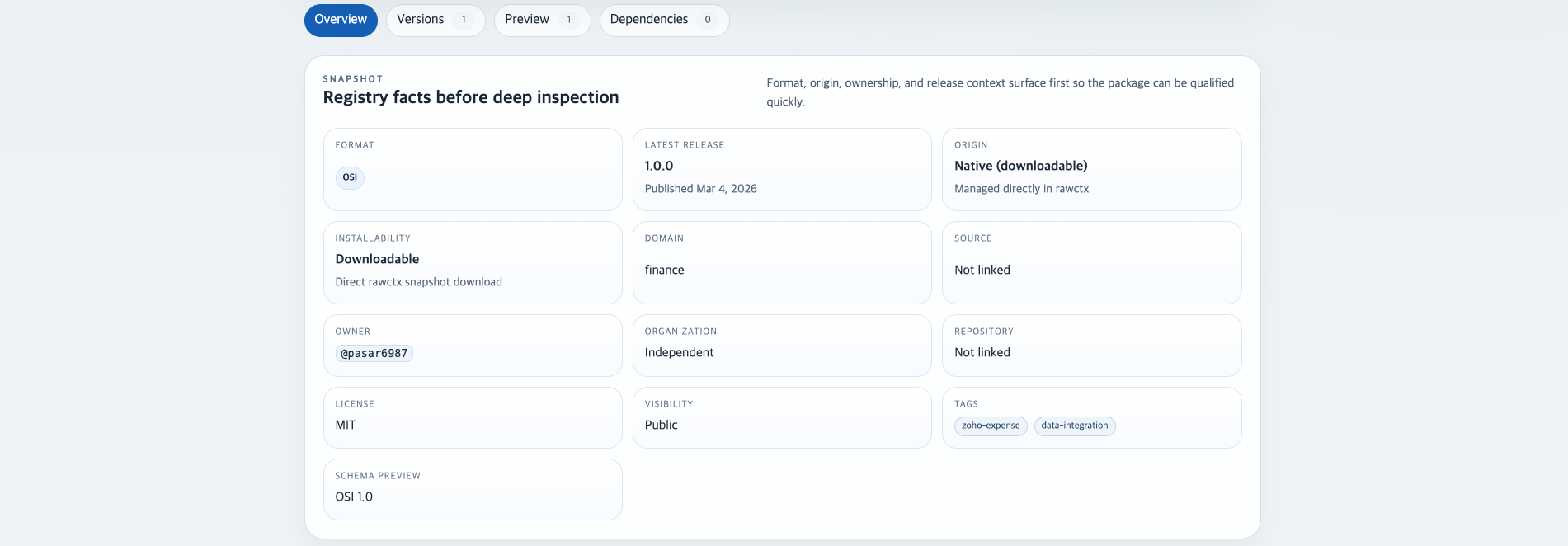Select the data-integration tag
Viewport: 1568px width, 546px height.
pos(1075,426)
